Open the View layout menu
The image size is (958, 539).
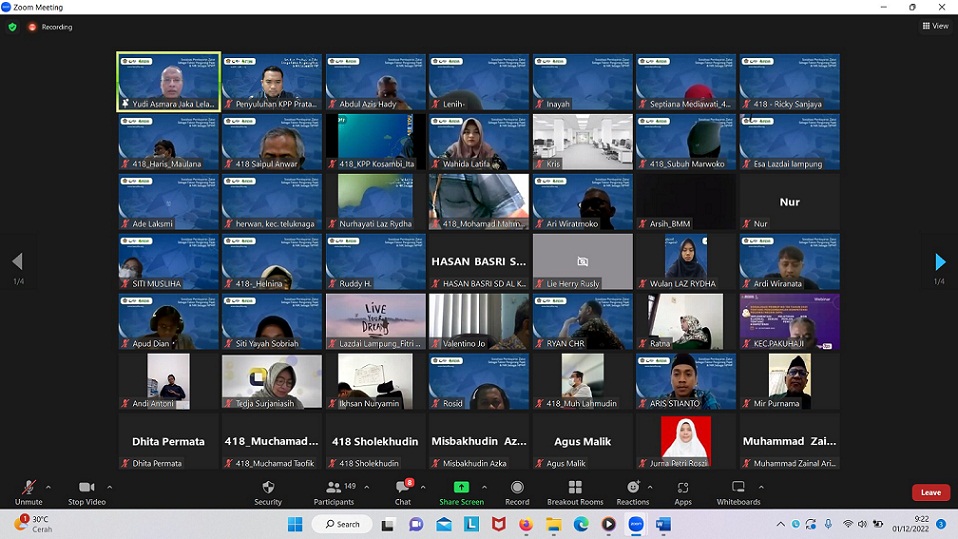pos(935,27)
